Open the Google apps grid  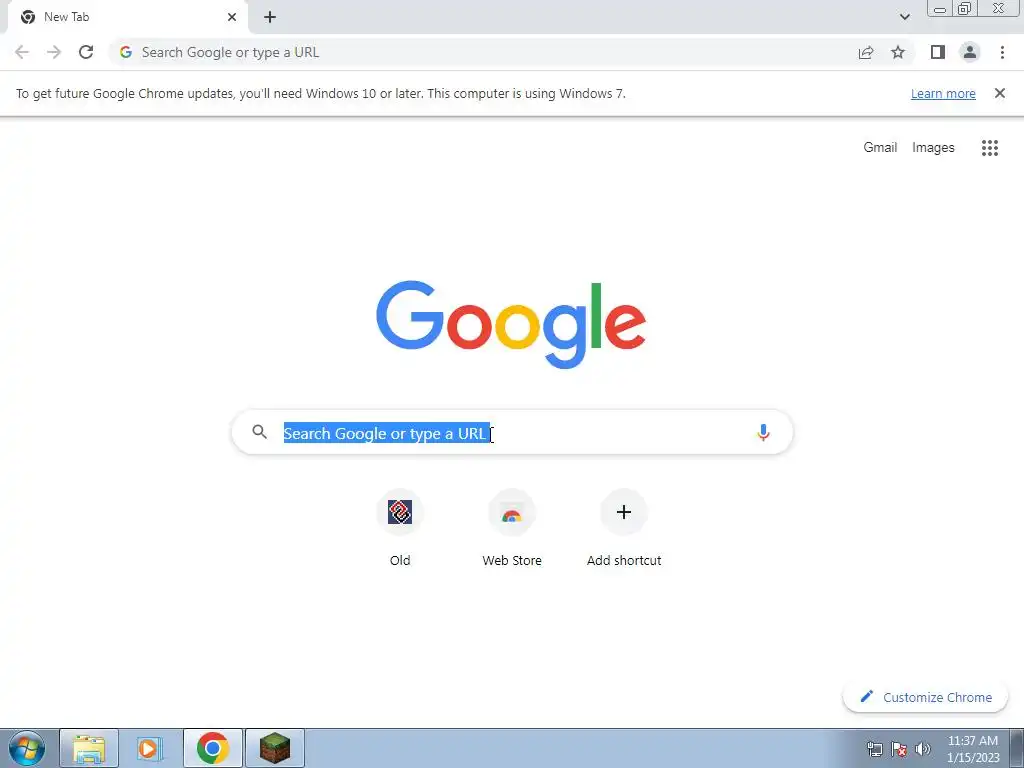coord(990,148)
